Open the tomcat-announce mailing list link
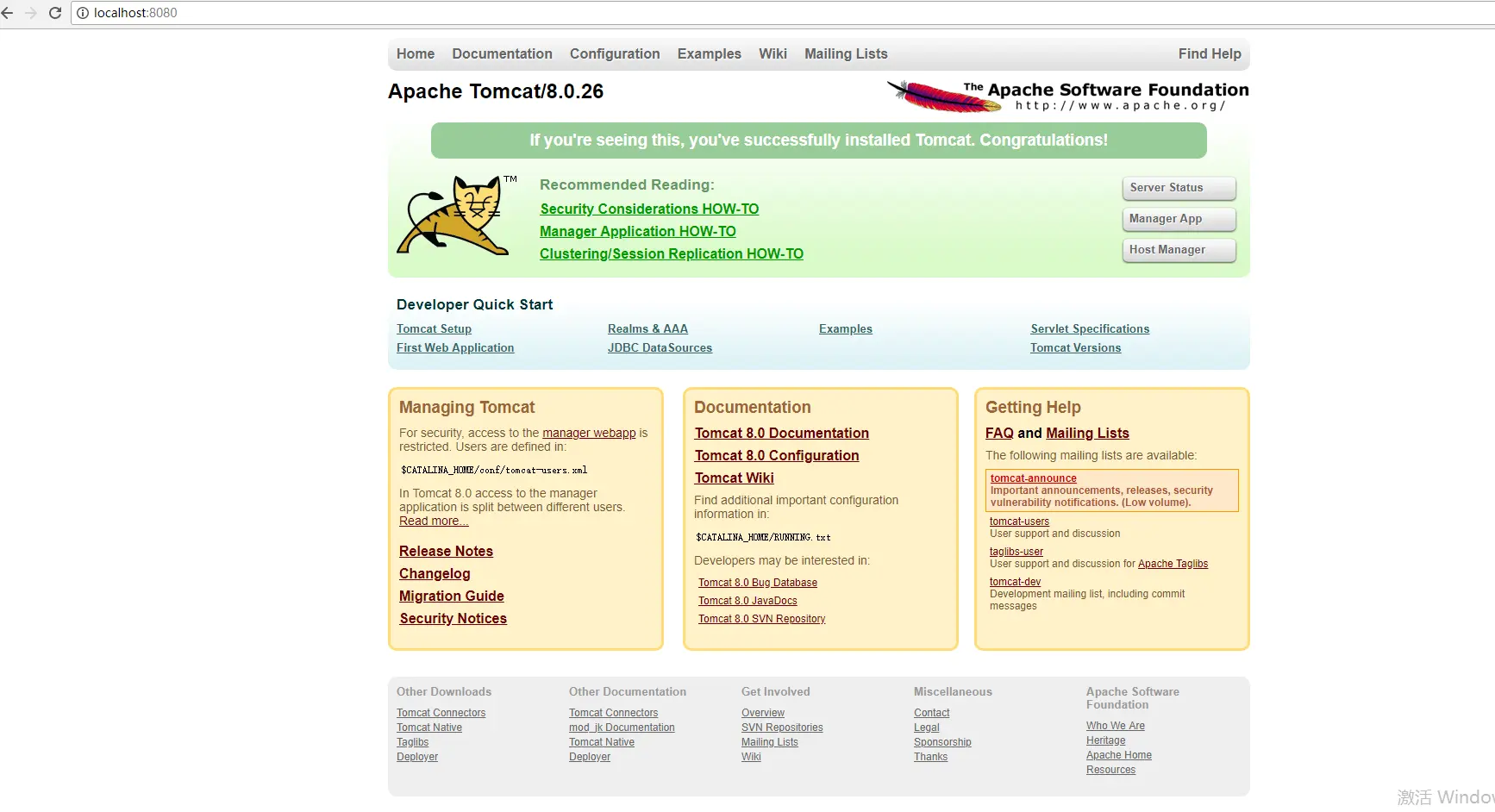Screen dimensions: 1495x812 tap(1033, 478)
